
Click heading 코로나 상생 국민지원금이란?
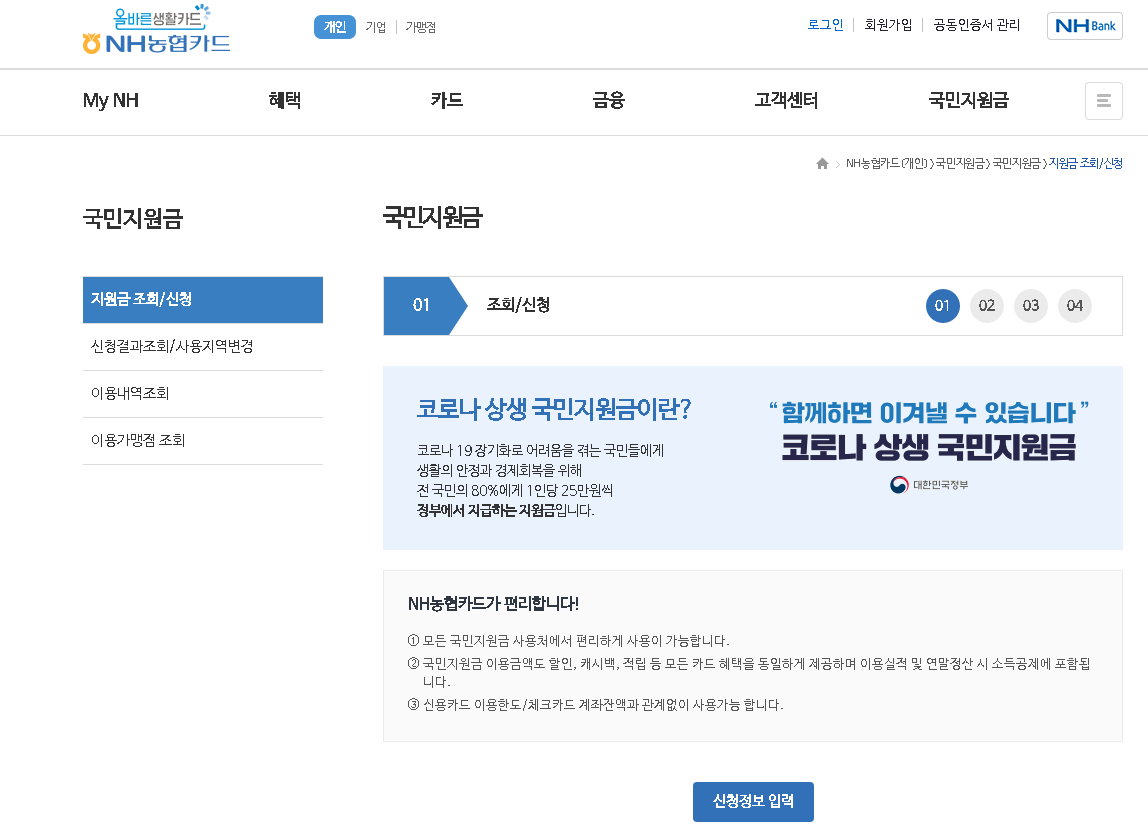point(554,409)
